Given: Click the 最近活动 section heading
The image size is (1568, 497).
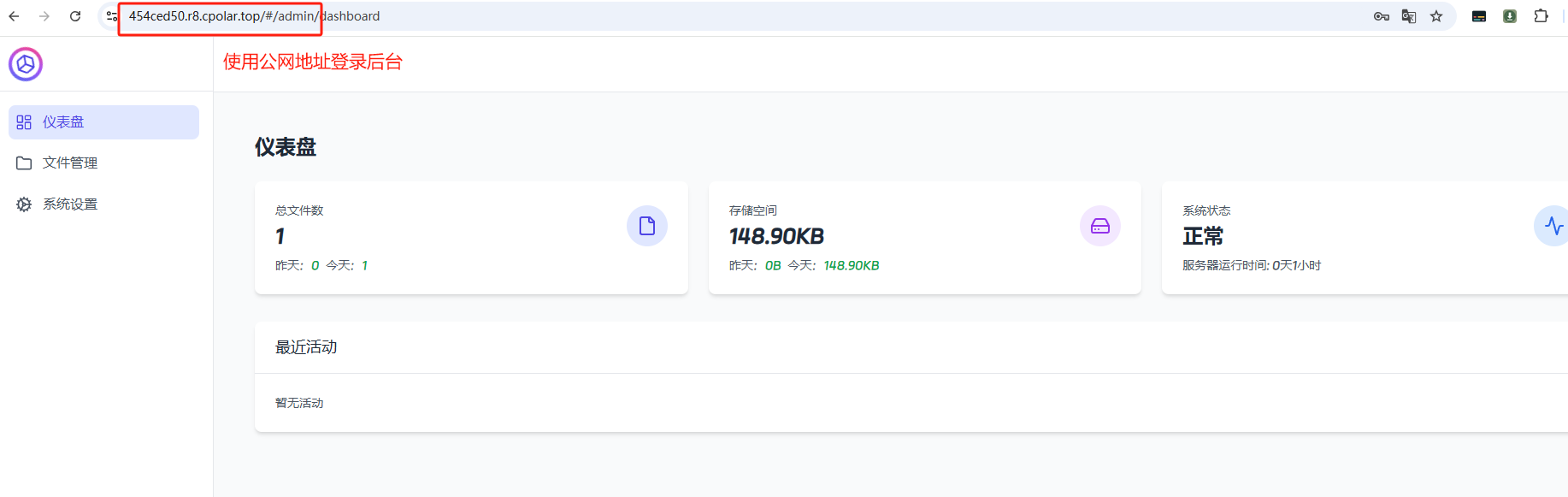Looking at the screenshot, I should point(306,347).
